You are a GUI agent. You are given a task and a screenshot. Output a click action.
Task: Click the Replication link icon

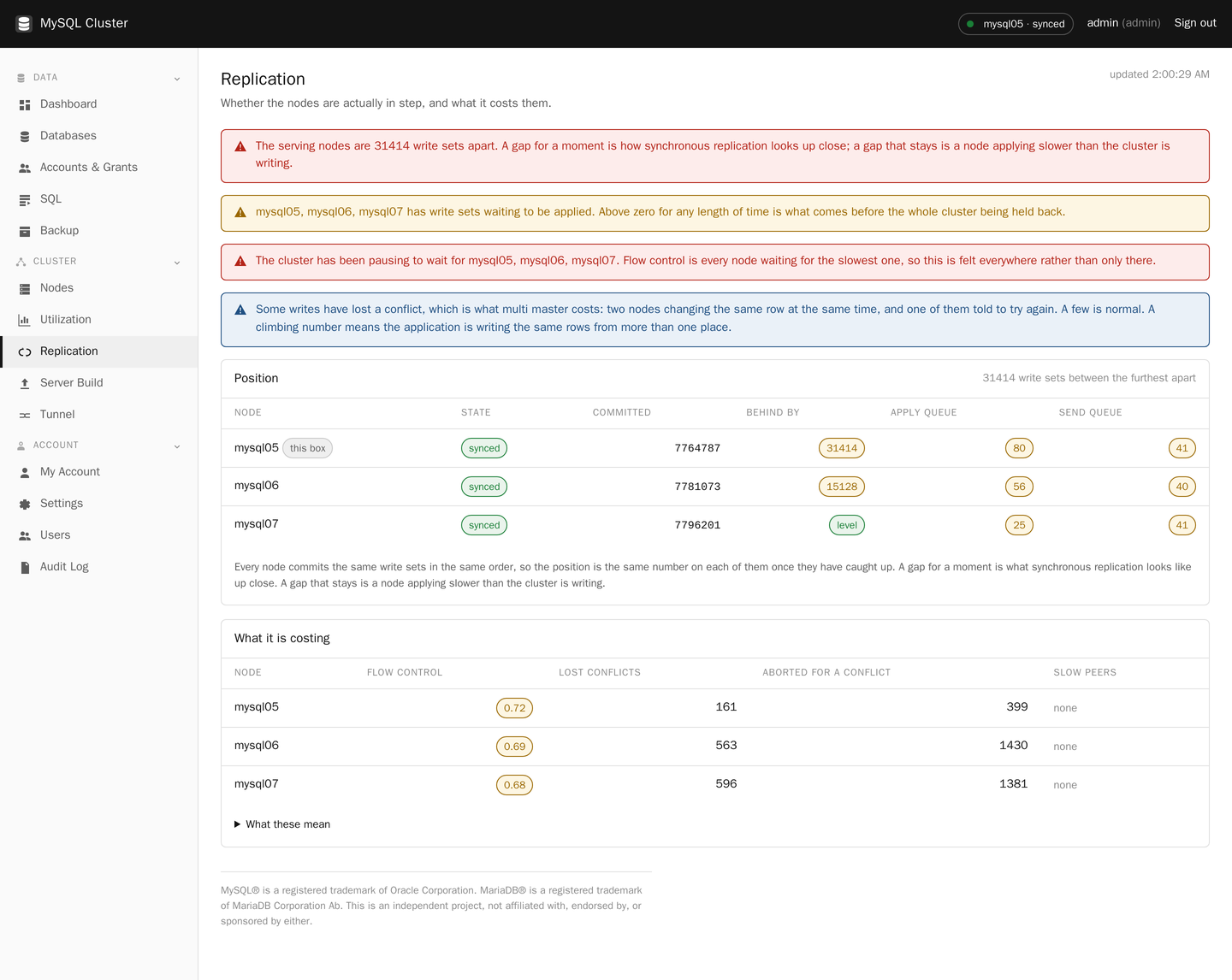pyautogui.click(x=25, y=351)
